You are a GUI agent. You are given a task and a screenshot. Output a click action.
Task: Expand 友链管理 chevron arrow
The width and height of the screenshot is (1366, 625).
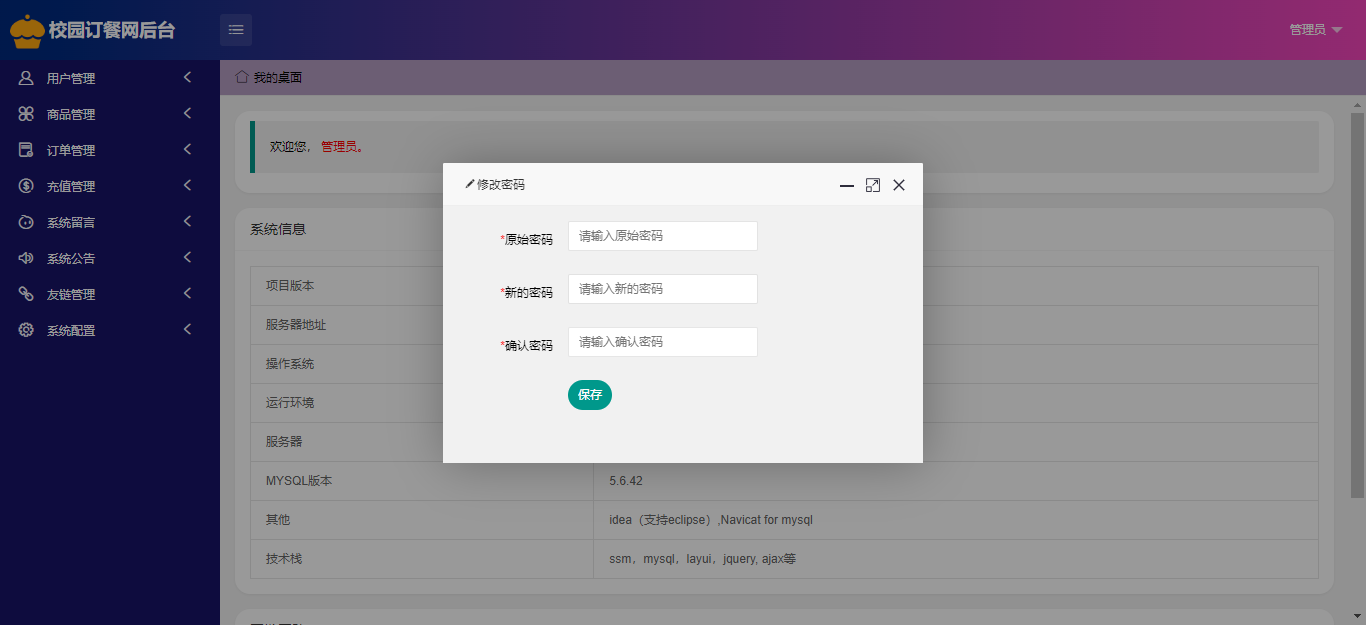[187, 293]
